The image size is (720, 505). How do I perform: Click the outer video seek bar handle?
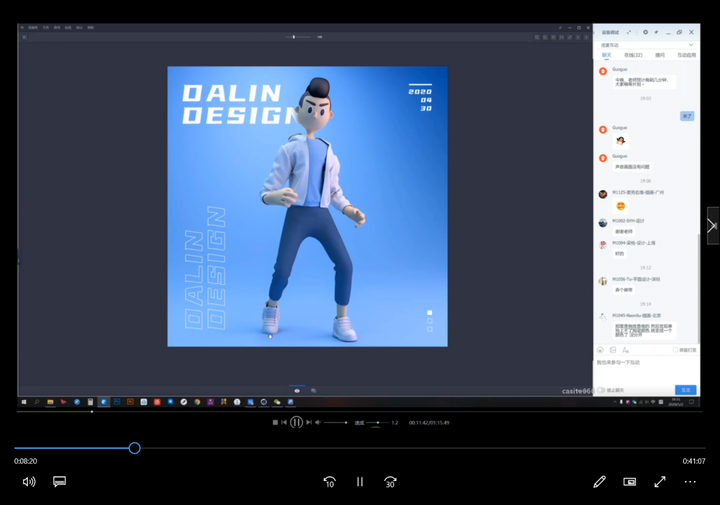[135, 448]
